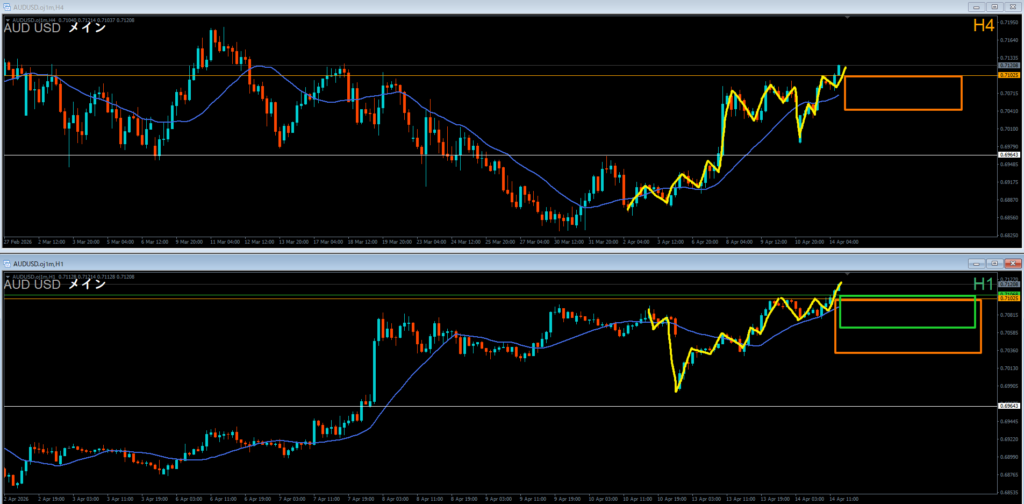This screenshot has width=1024, height=504.
Task: Click the 'AUD USD メイン' label in H4 chart
Action: [x=55, y=28]
